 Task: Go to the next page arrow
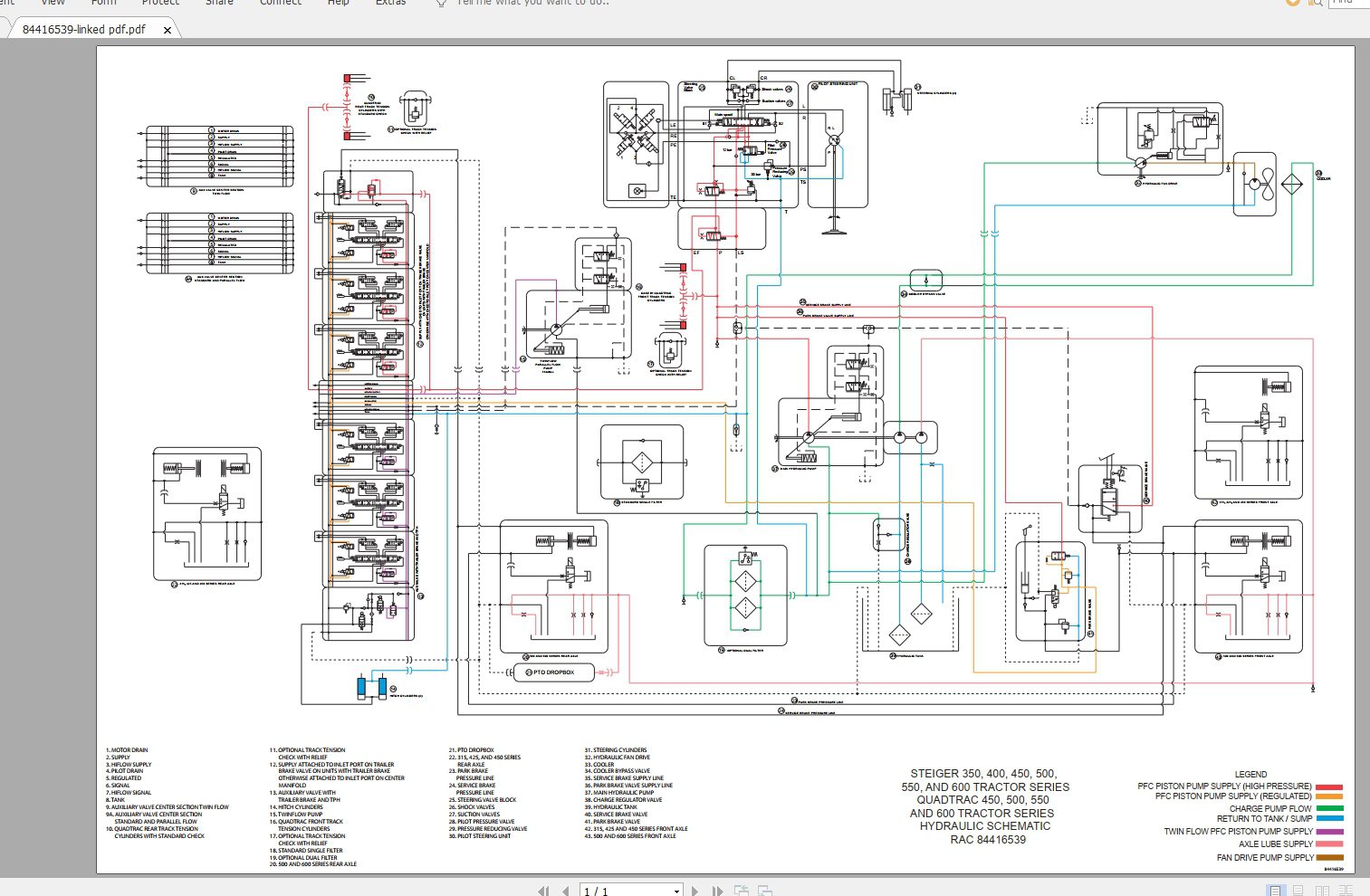[x=695, y=891]
